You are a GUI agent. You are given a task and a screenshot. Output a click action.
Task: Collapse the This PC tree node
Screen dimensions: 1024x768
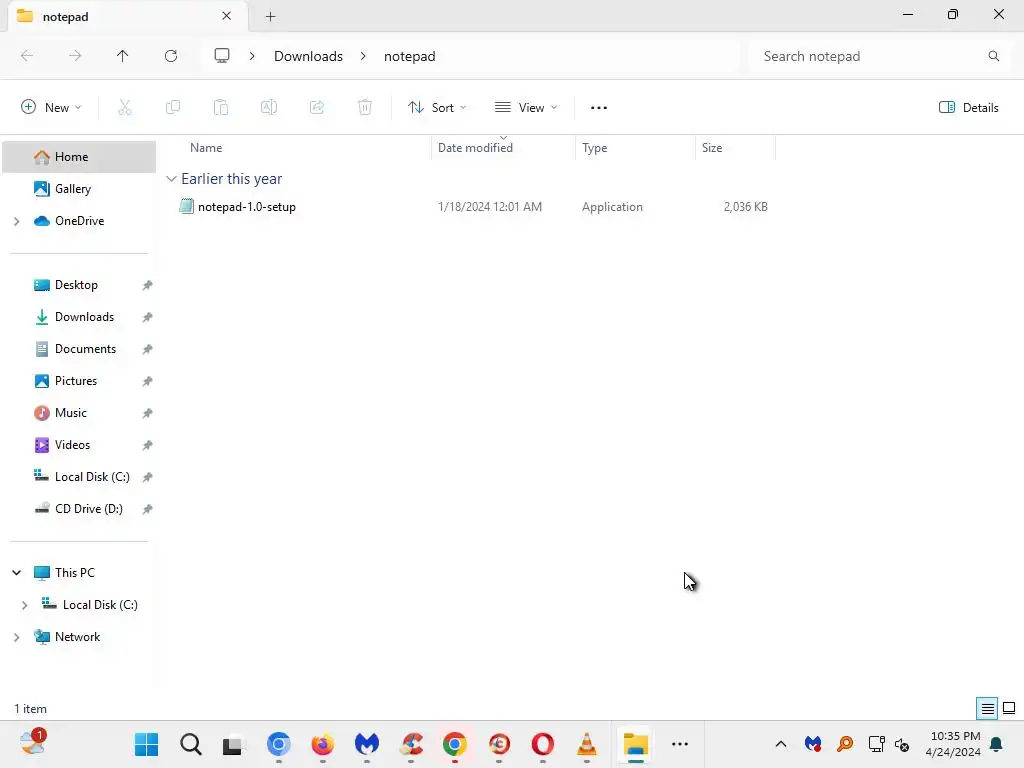[17, 573]
